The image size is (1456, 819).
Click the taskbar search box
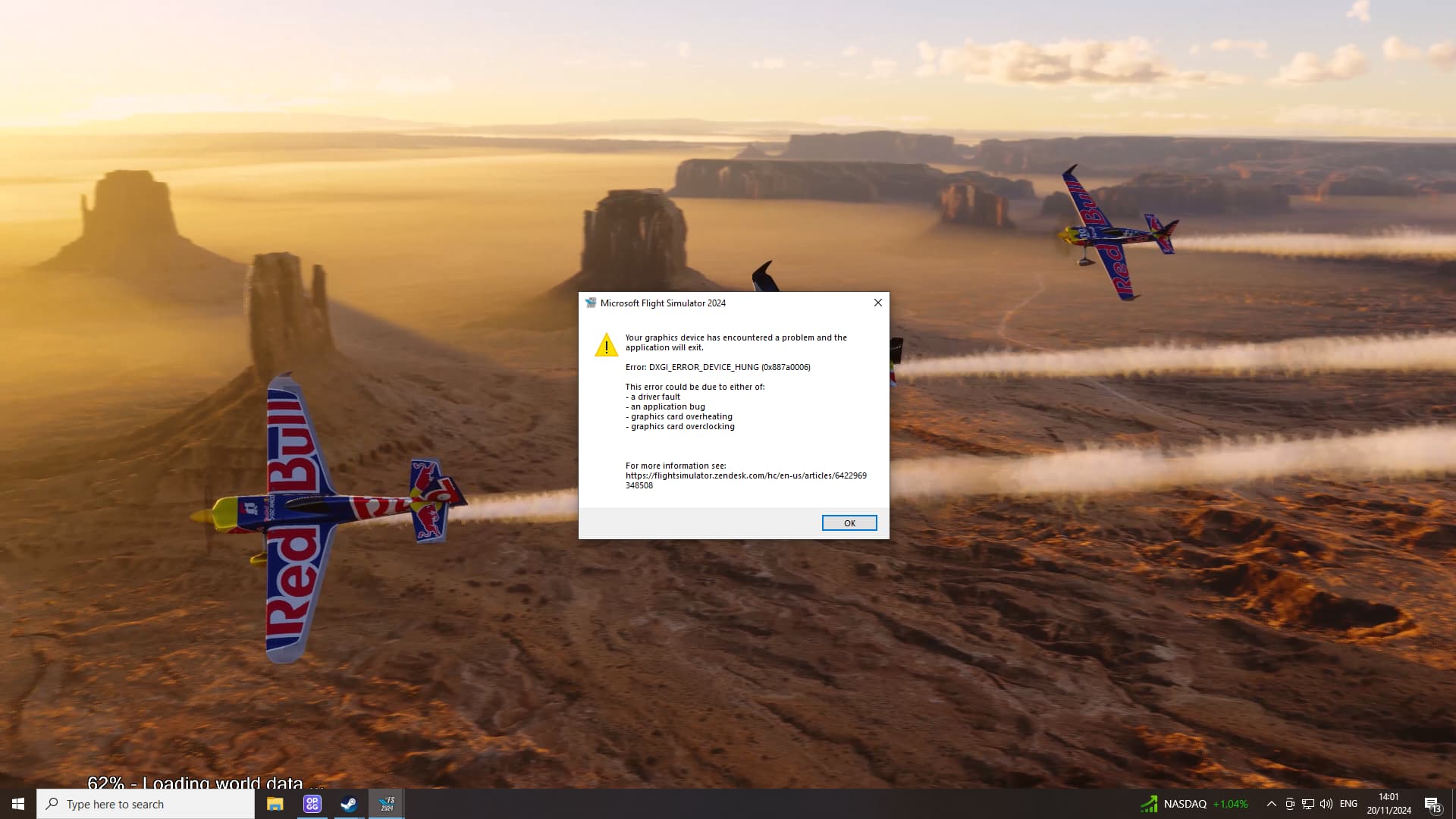tap(146, 804)
